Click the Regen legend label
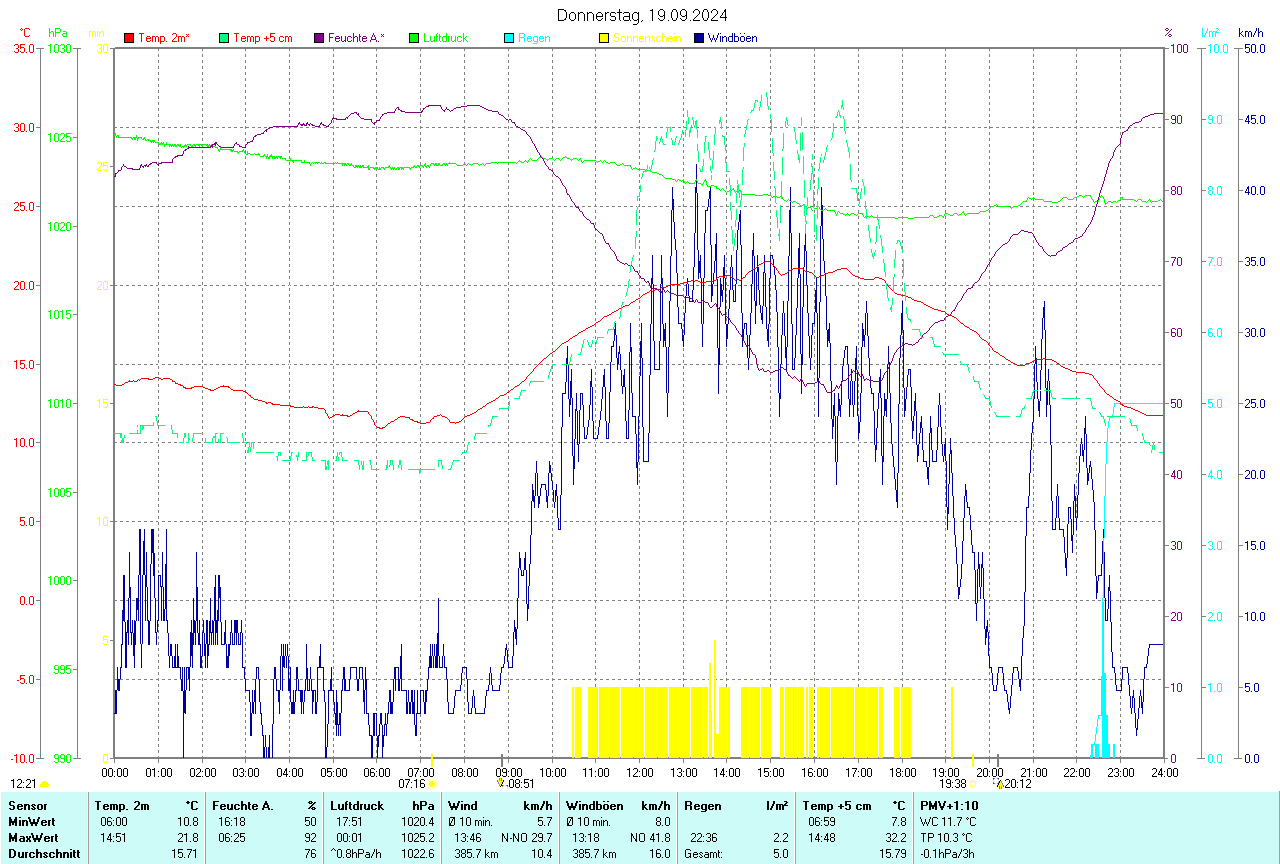 tap(533, 38)
